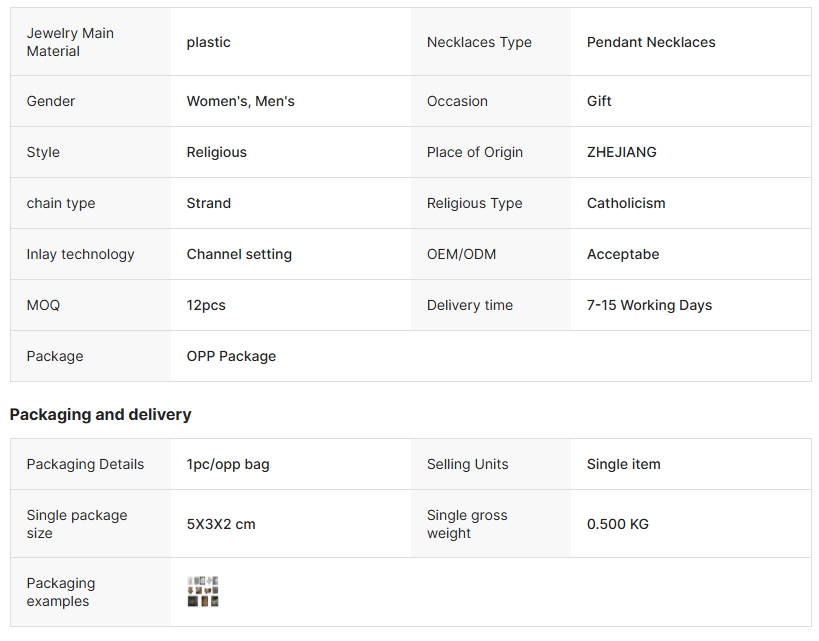Click the 5X3X2 cm package size

[x=221, y=524]
